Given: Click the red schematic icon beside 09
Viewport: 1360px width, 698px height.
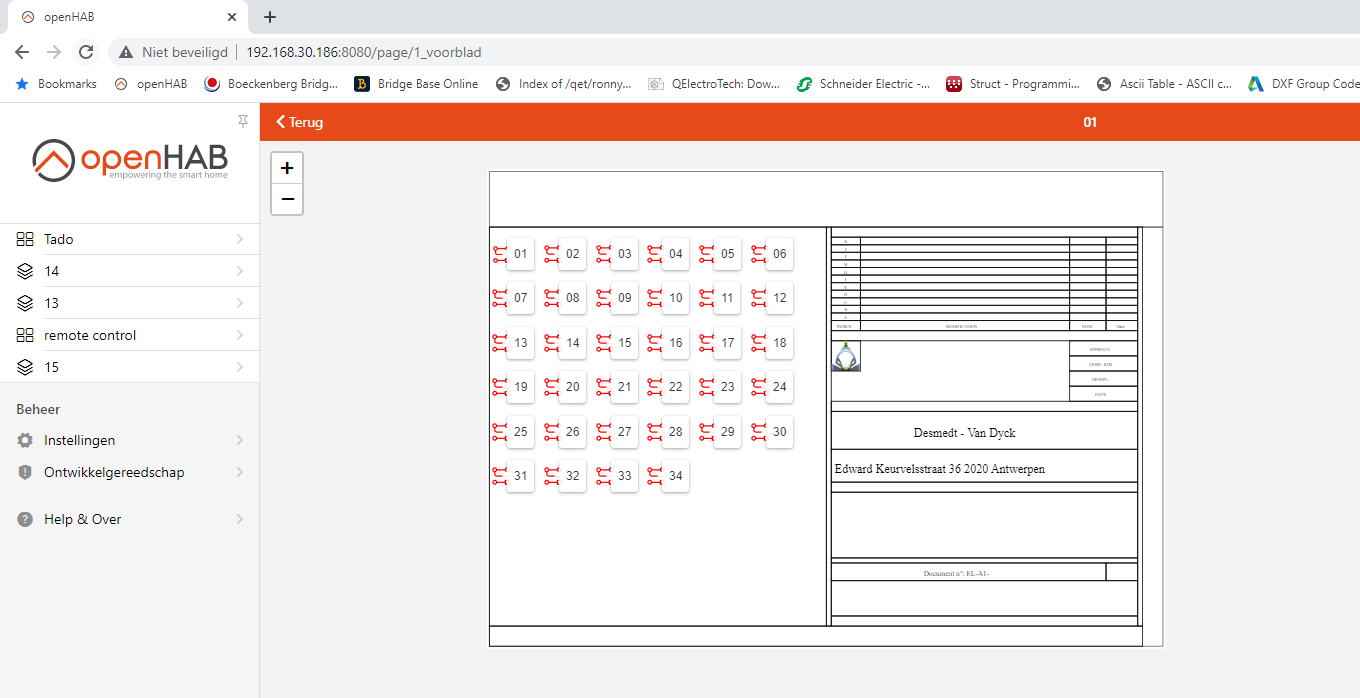Looking at the screenshot, I should (604, 298).
